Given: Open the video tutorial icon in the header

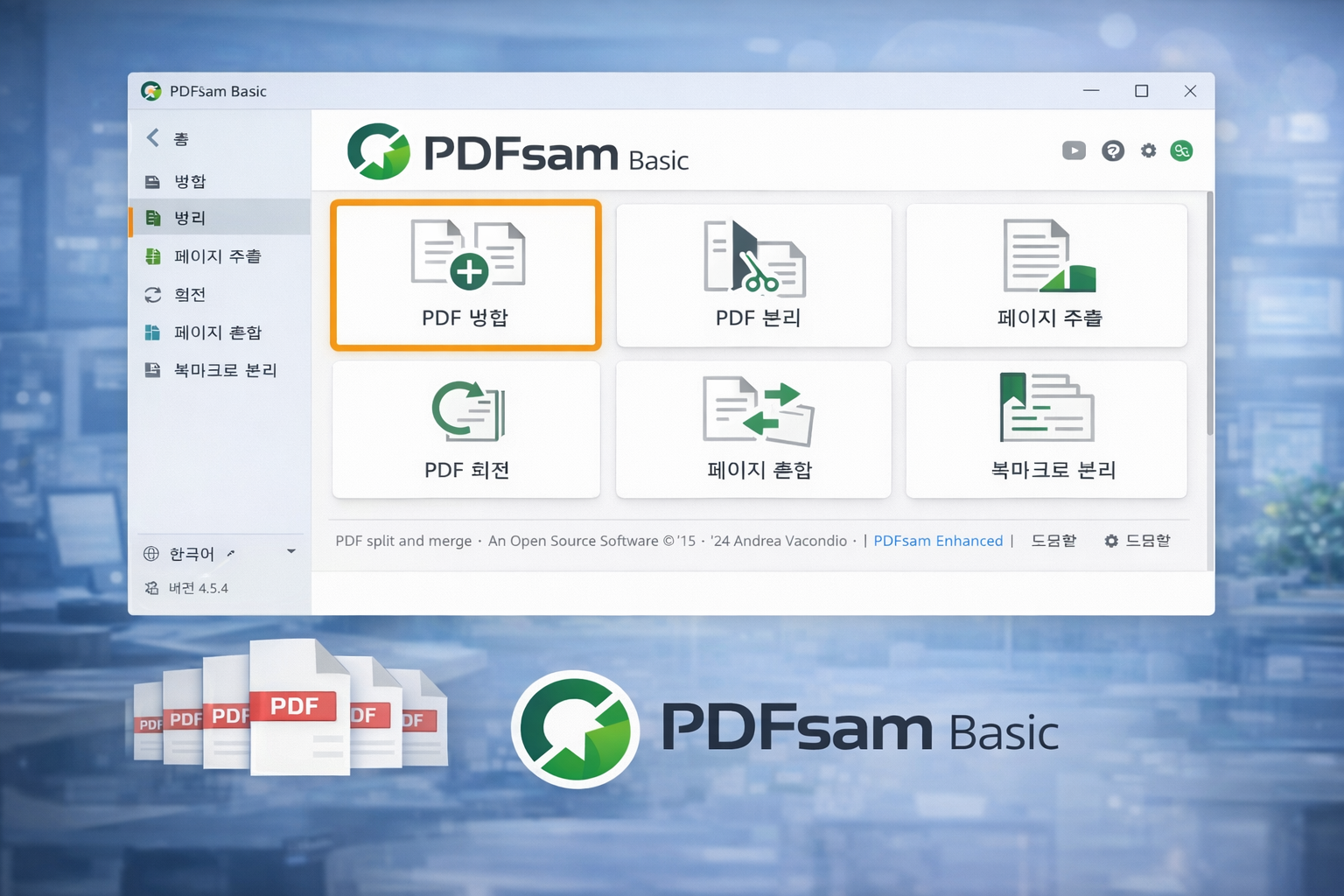Looking at the screenshot, I should (1074, 150).
